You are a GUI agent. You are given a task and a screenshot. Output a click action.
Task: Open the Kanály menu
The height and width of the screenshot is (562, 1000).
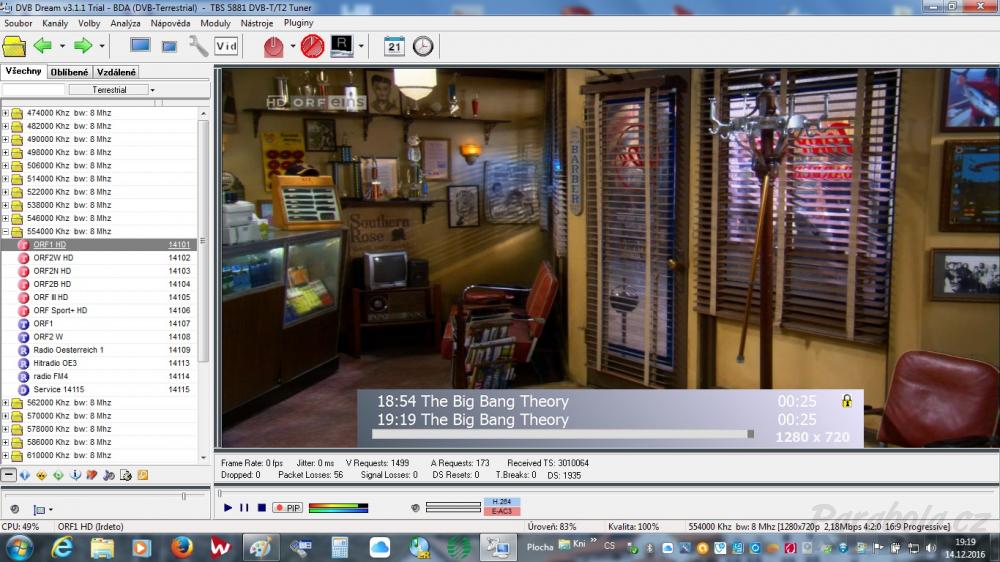click(x=55, y=23)
